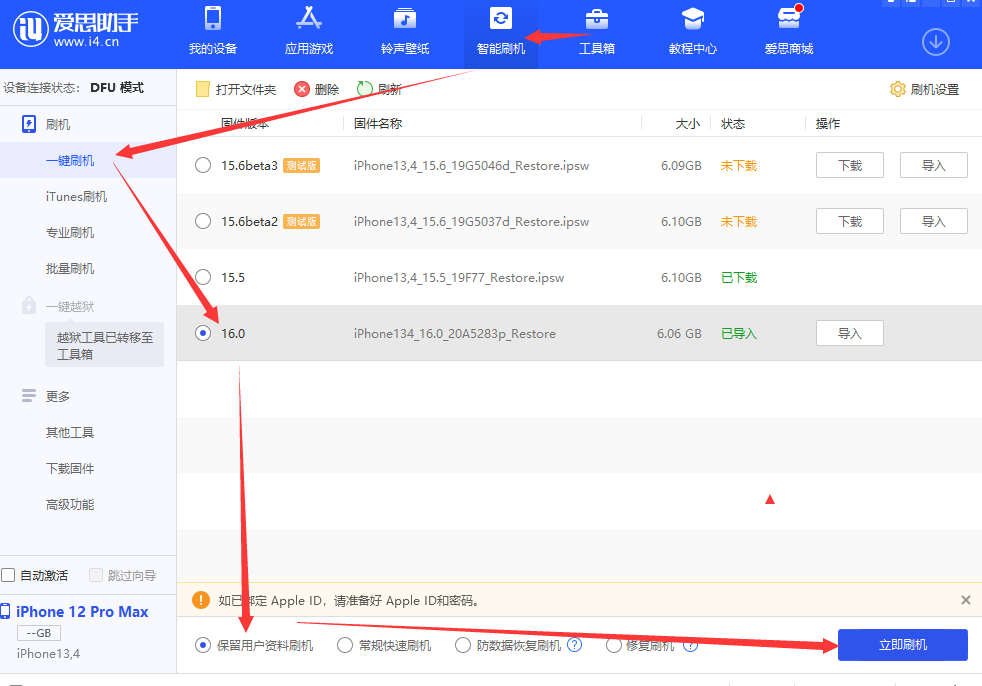Click help icon next to 修复刷机
Viewport: 982px width, 686px height.
point(690,645)
